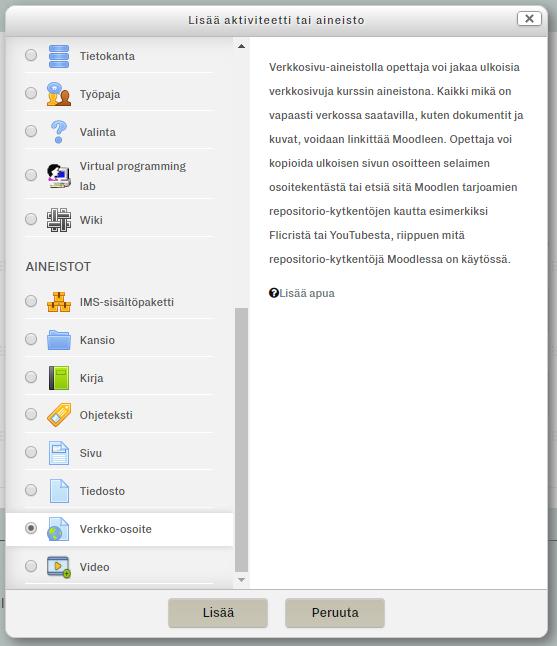
Task: Click the Wiki icon
Action: point(59,220)
